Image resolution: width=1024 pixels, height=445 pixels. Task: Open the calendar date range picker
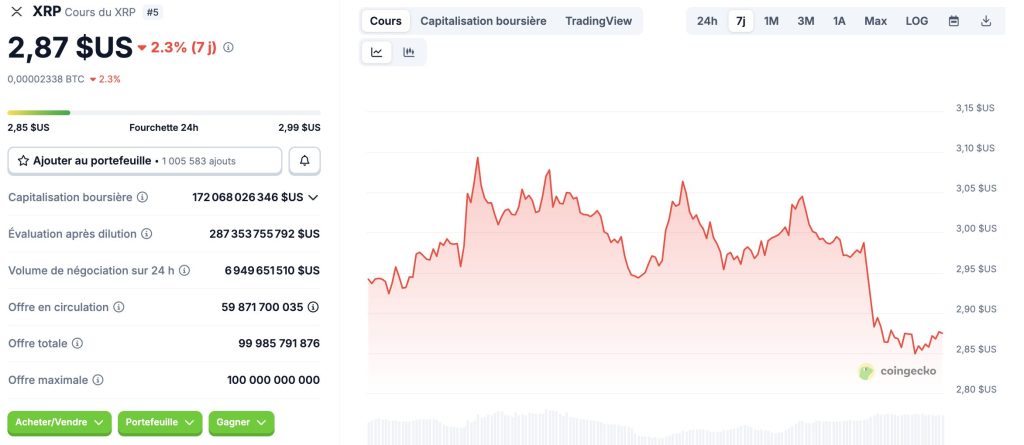click(954, 21)
